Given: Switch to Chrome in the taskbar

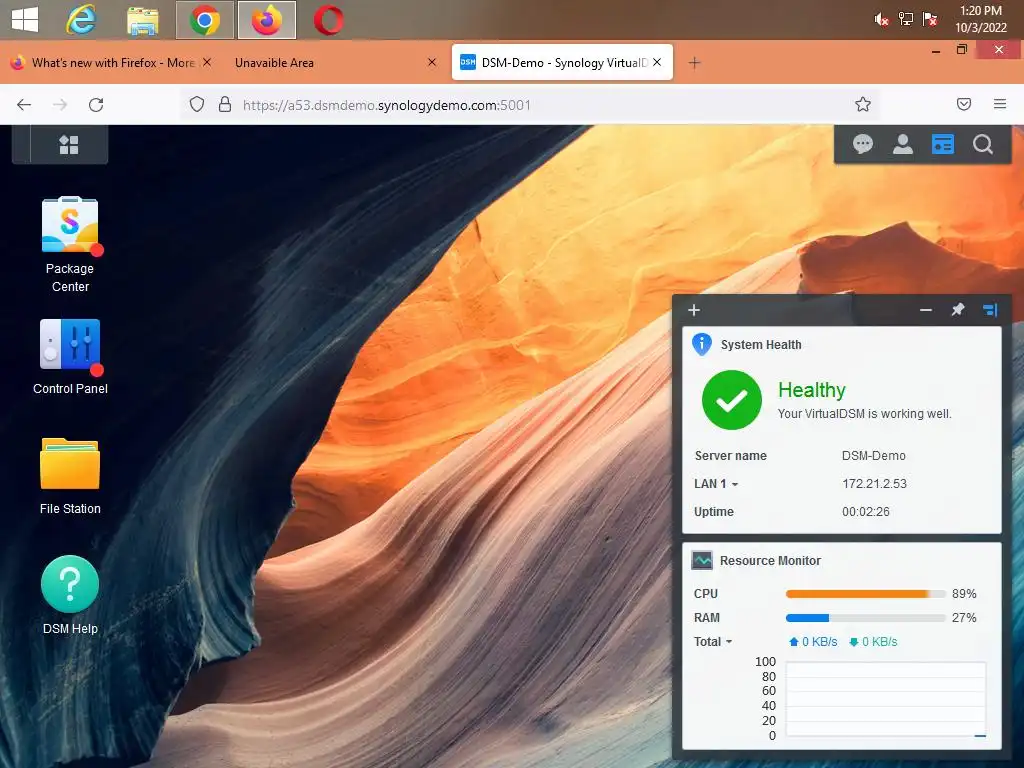Looking at the screenshot, I should tap(204, 20).
